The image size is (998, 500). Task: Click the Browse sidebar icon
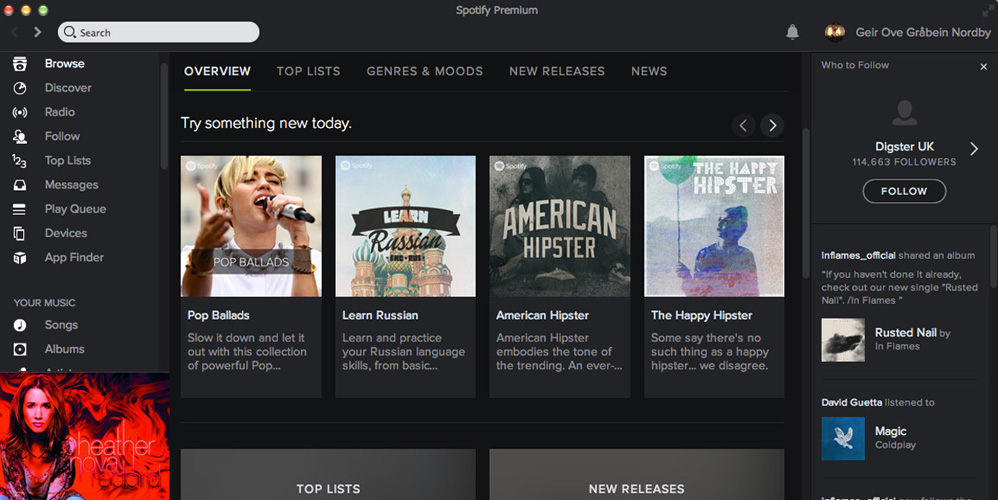coord(20,64)
